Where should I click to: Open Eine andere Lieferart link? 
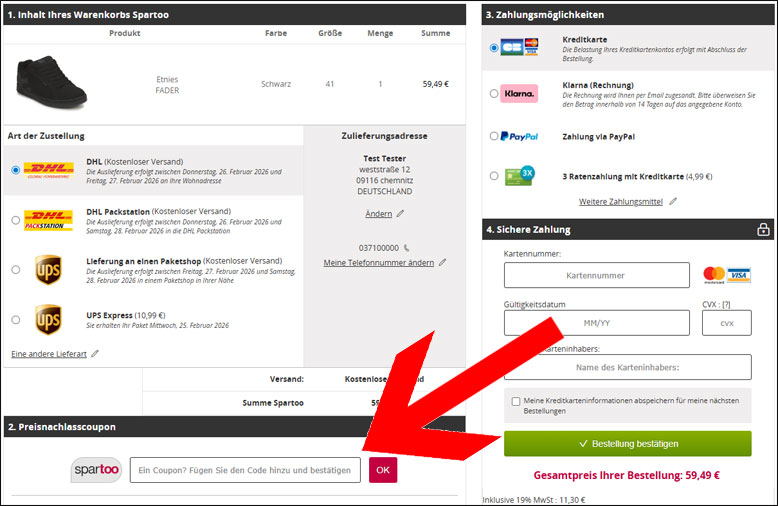click(49, 354)
